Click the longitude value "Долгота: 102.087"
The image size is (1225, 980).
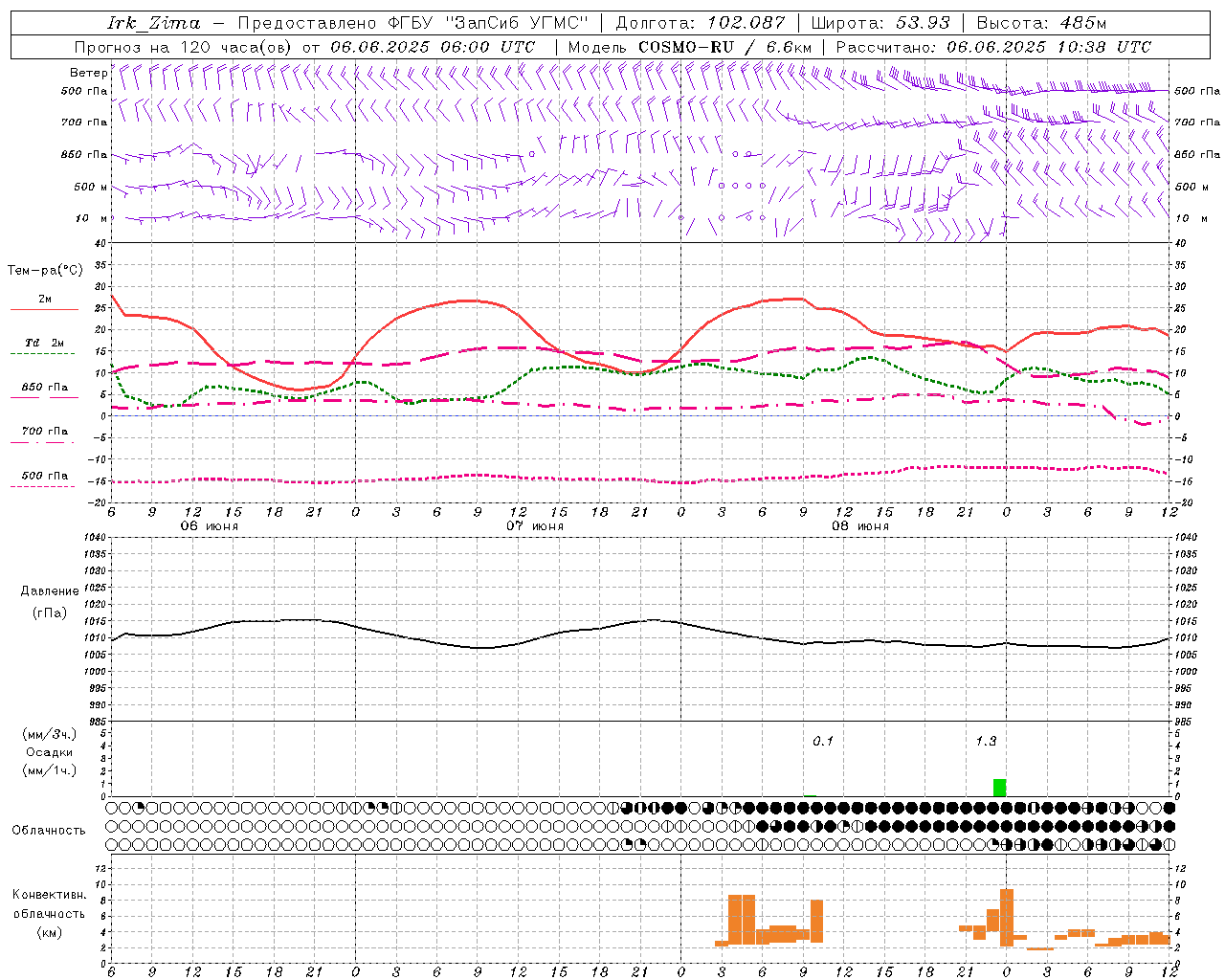(701, 23)
